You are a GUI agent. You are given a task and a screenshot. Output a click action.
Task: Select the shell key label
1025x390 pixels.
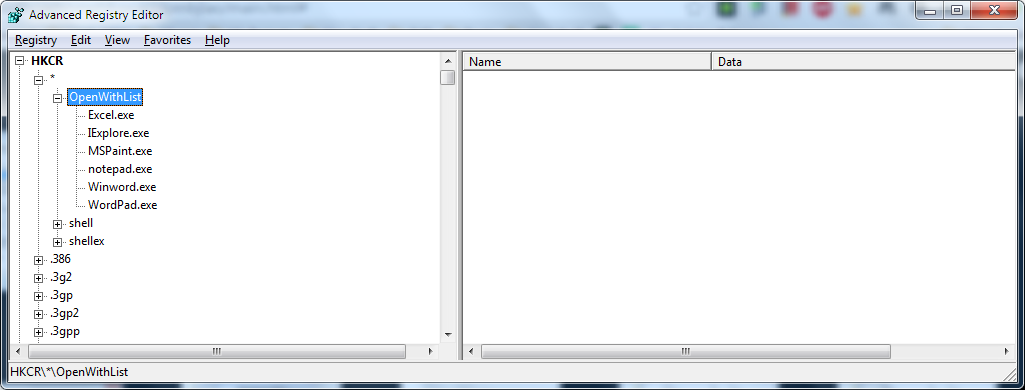81,223
